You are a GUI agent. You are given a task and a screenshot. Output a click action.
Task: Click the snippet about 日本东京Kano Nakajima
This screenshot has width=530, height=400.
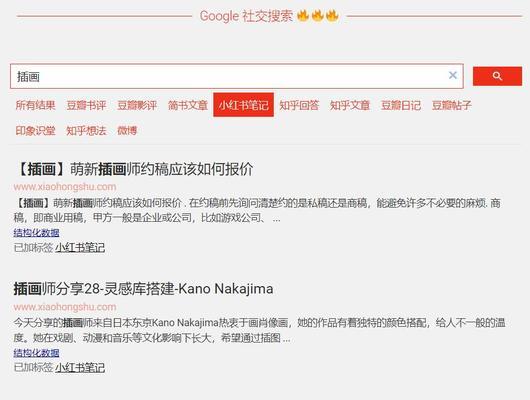click(x=259, y=330)
